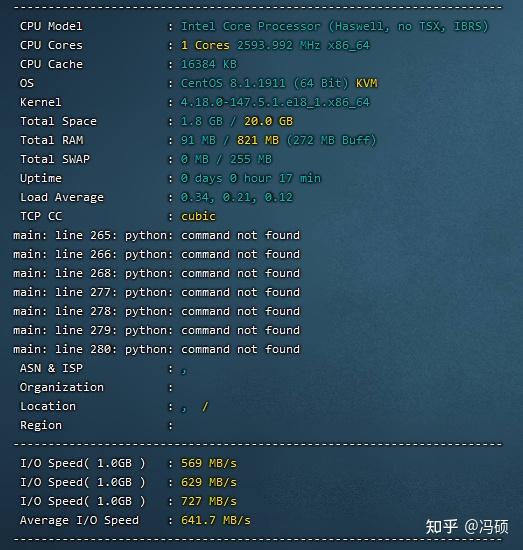Click error line 'main: line 279'
Image resolution: width=523 pixels, height=550 pixels.
click(x=156, y=330)
